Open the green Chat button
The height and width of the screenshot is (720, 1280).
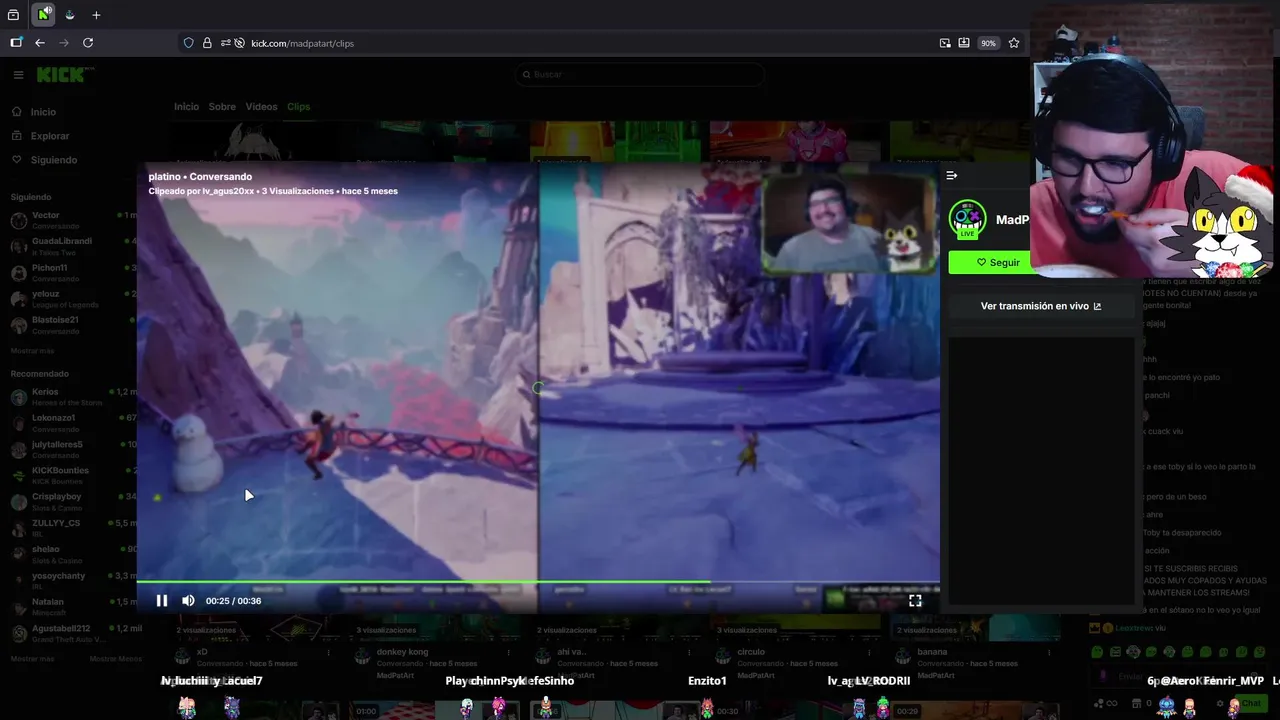point(1250,703)
